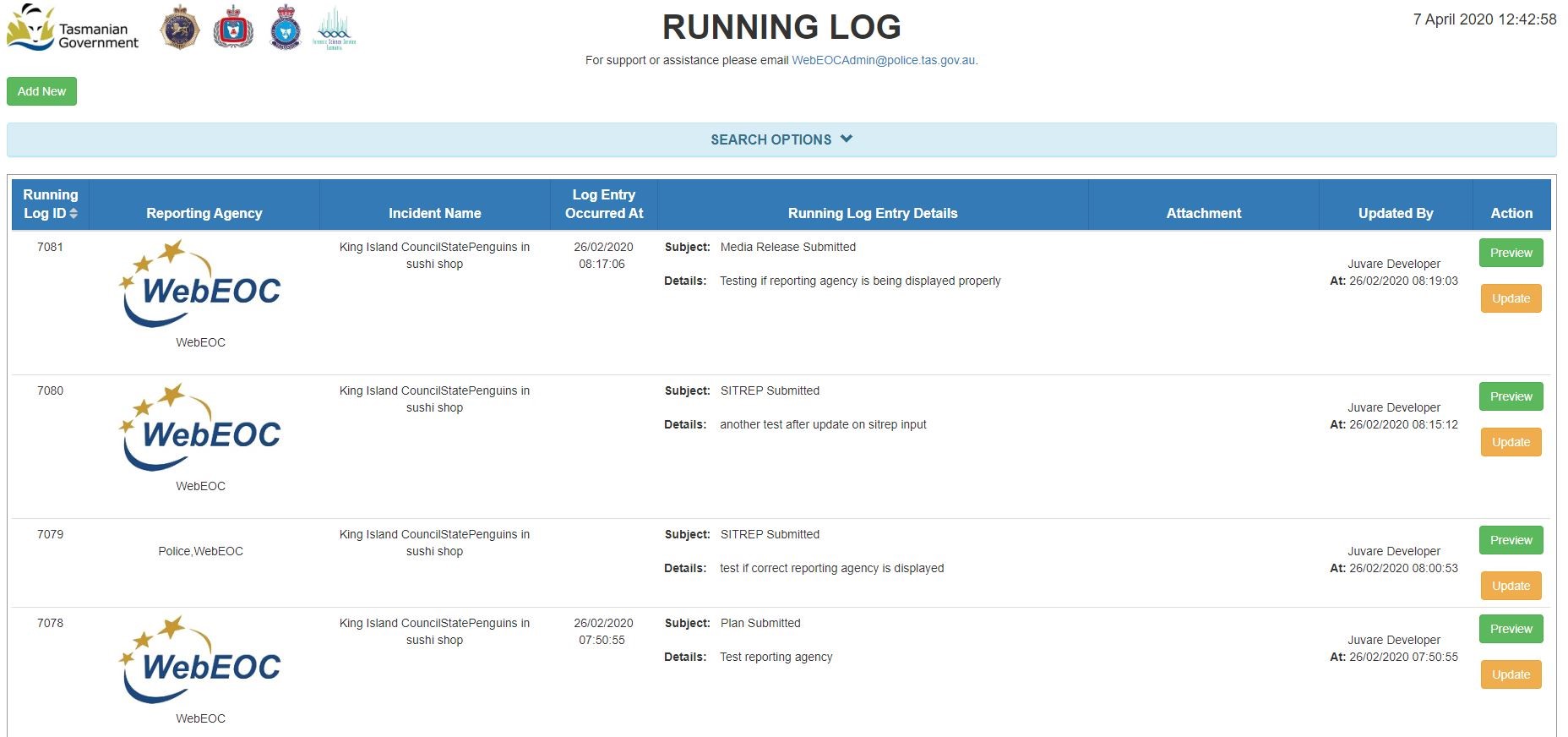
Task: Click WebEOC logo in log 7081 row
Action: pos(201,284)
